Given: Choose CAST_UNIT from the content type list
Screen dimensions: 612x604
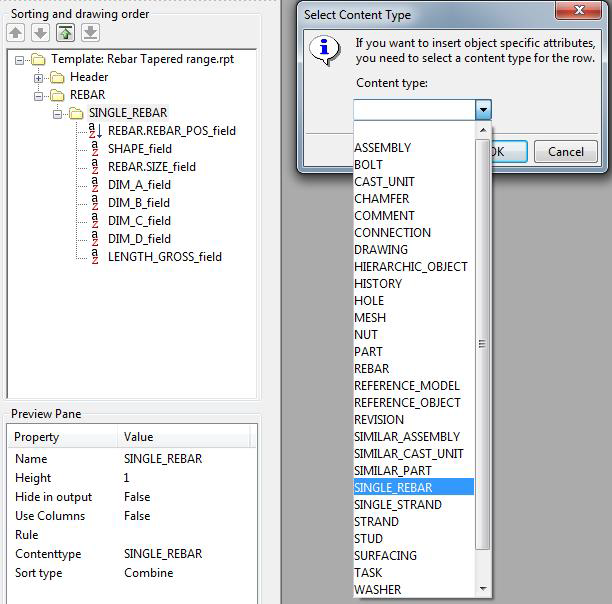Looking at the screenshot, I should point(384,182).
